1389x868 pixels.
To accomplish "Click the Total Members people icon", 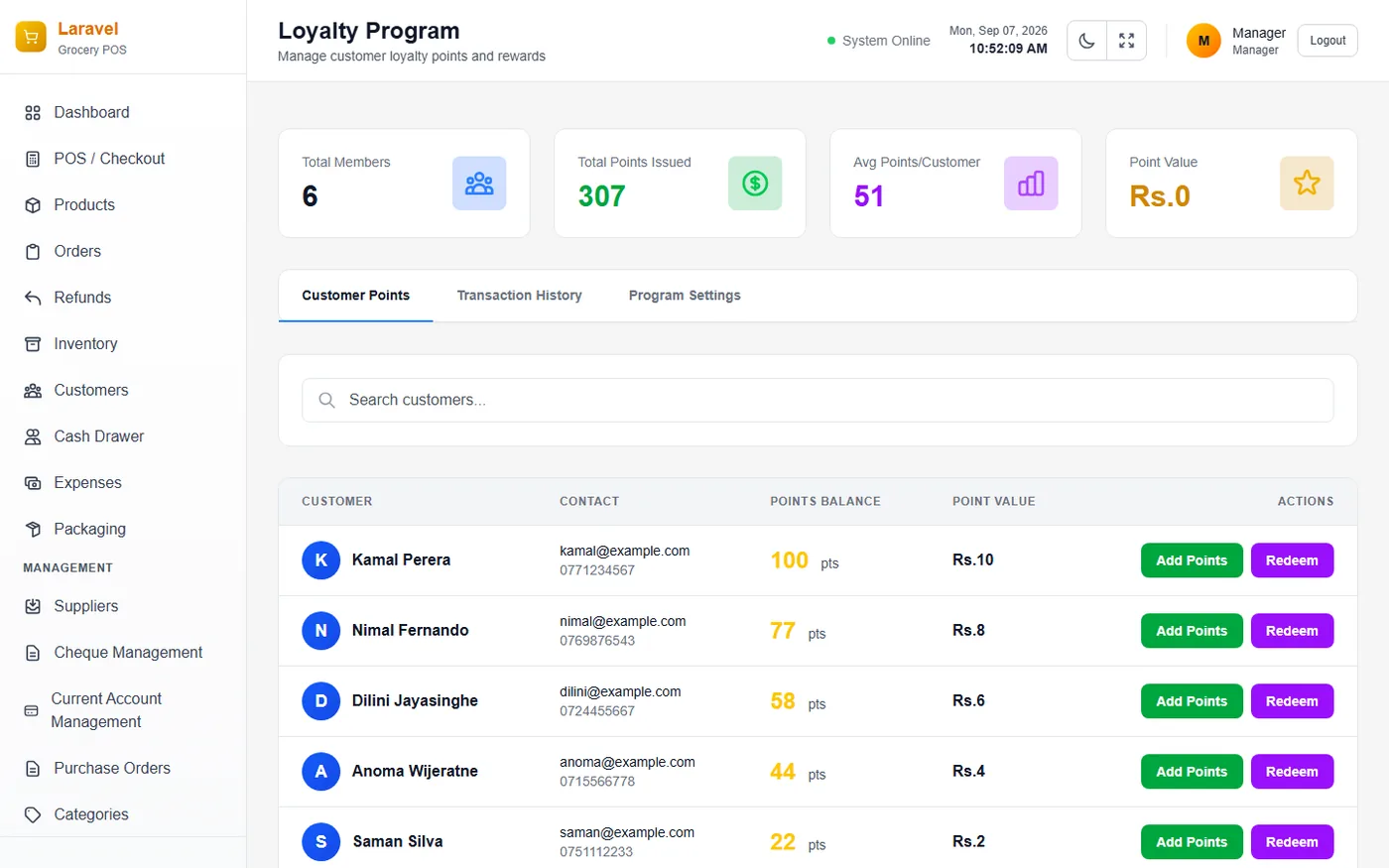I will (x=479, y=184).
